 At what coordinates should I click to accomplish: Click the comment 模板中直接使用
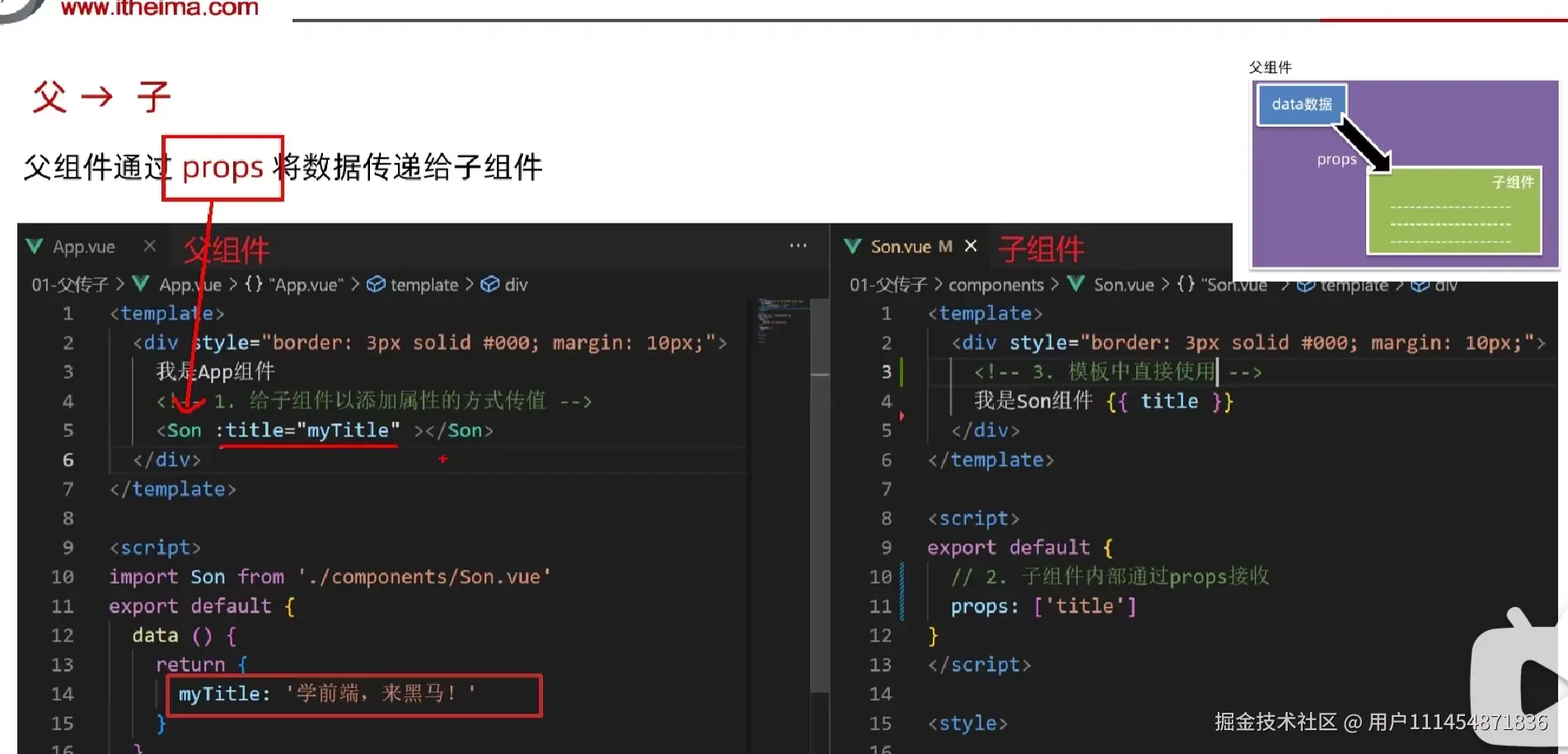coord(1118,372)
